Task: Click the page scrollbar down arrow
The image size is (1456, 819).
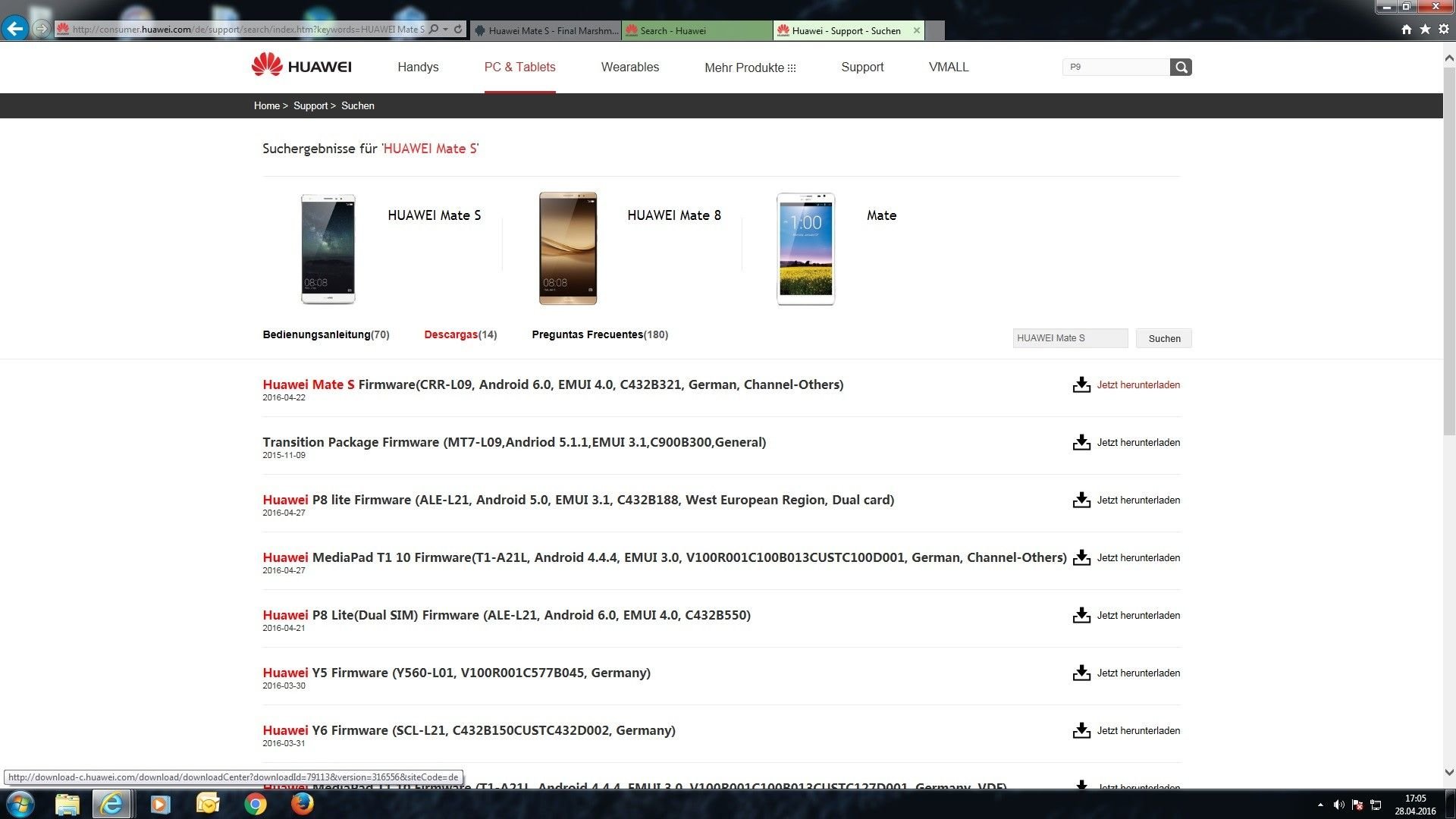Action: pyautogui.click(x=1449, y=773)
